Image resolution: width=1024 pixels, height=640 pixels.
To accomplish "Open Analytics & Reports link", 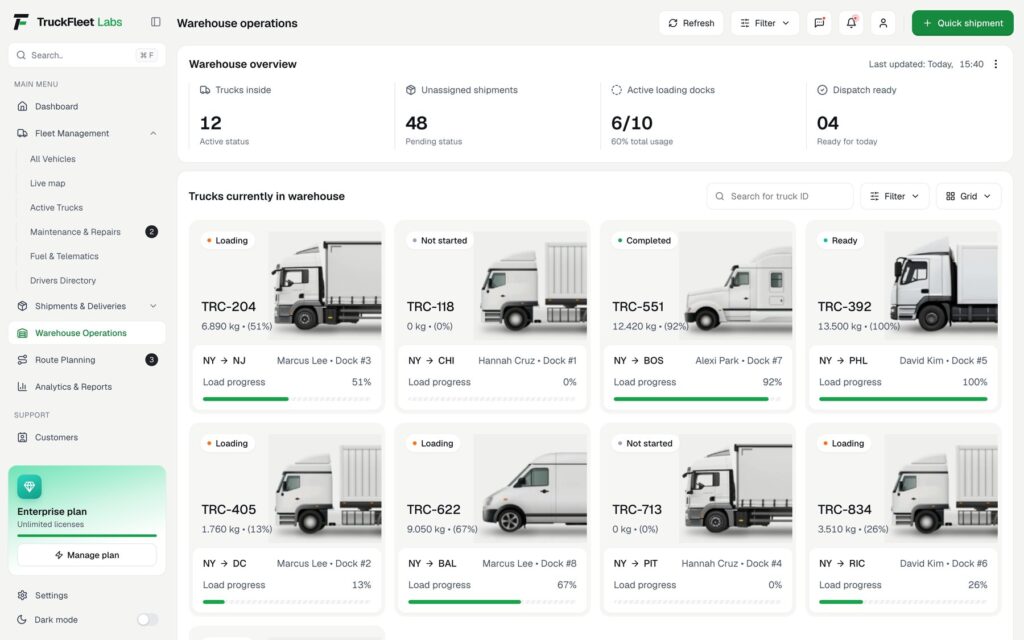I will pos(73,387).
